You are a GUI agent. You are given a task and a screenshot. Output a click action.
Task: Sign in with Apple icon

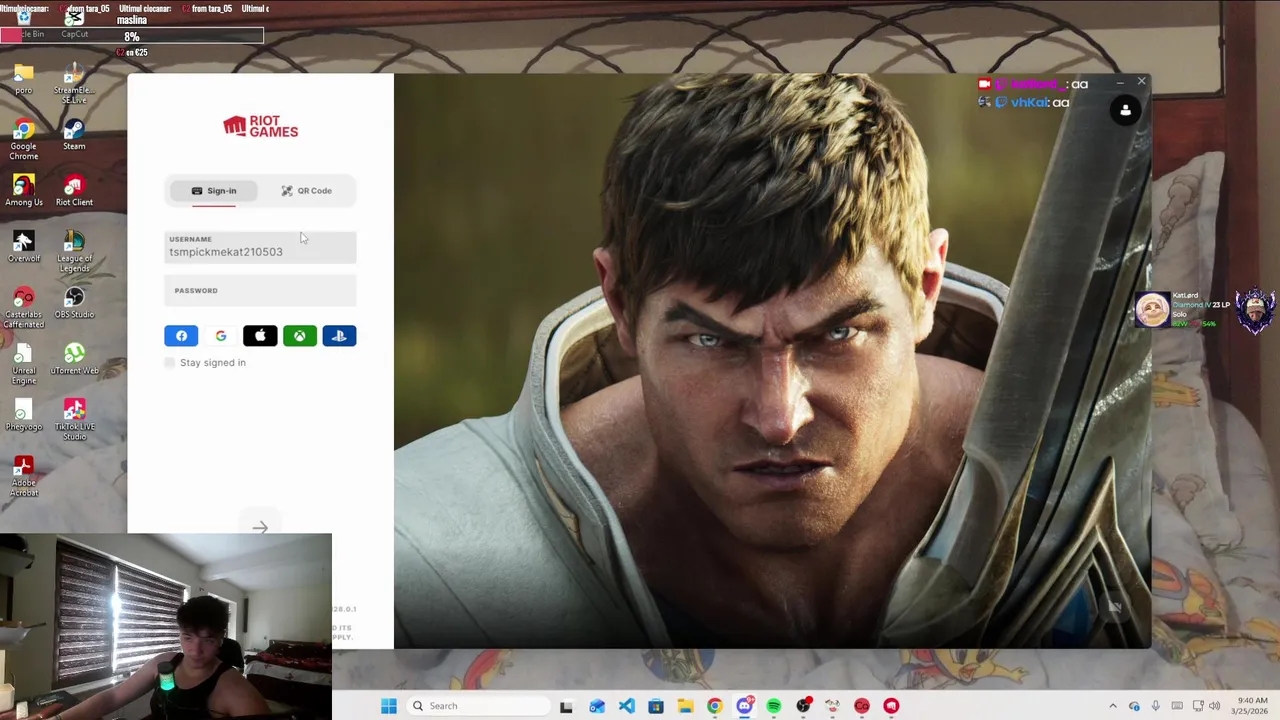(x=260, y=336)
